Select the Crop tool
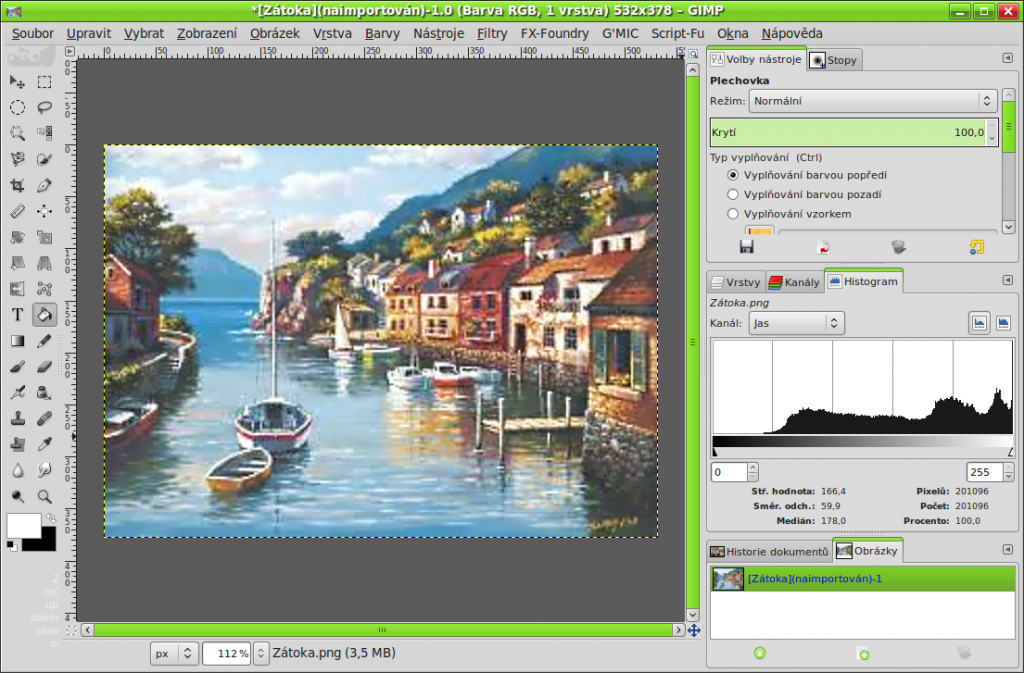This screenshot has height=673, width=1024. point(18,185)
